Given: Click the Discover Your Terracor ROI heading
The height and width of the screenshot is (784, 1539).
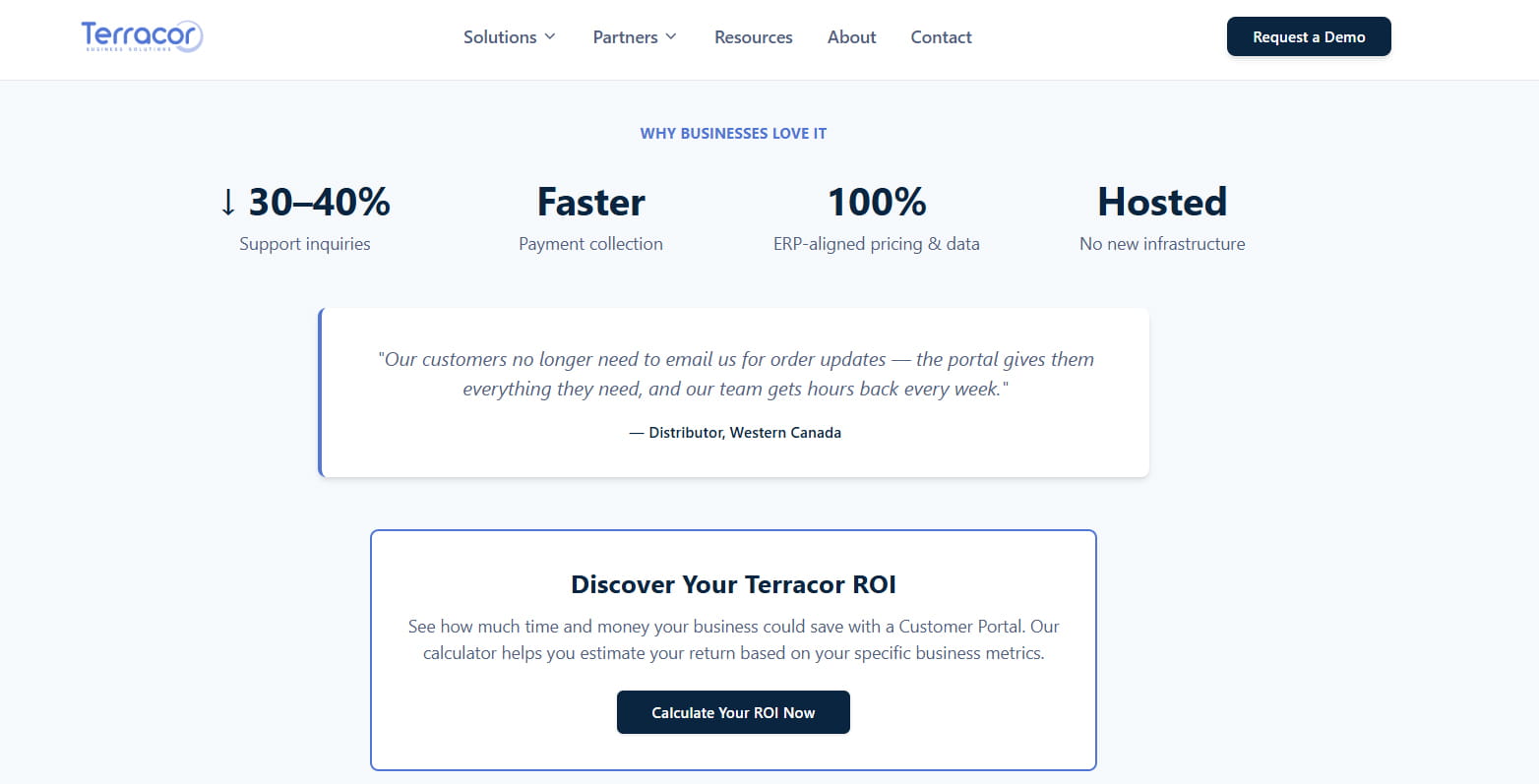Looking at the screenshot, I should pyautogui.click(x=733, y=584).
